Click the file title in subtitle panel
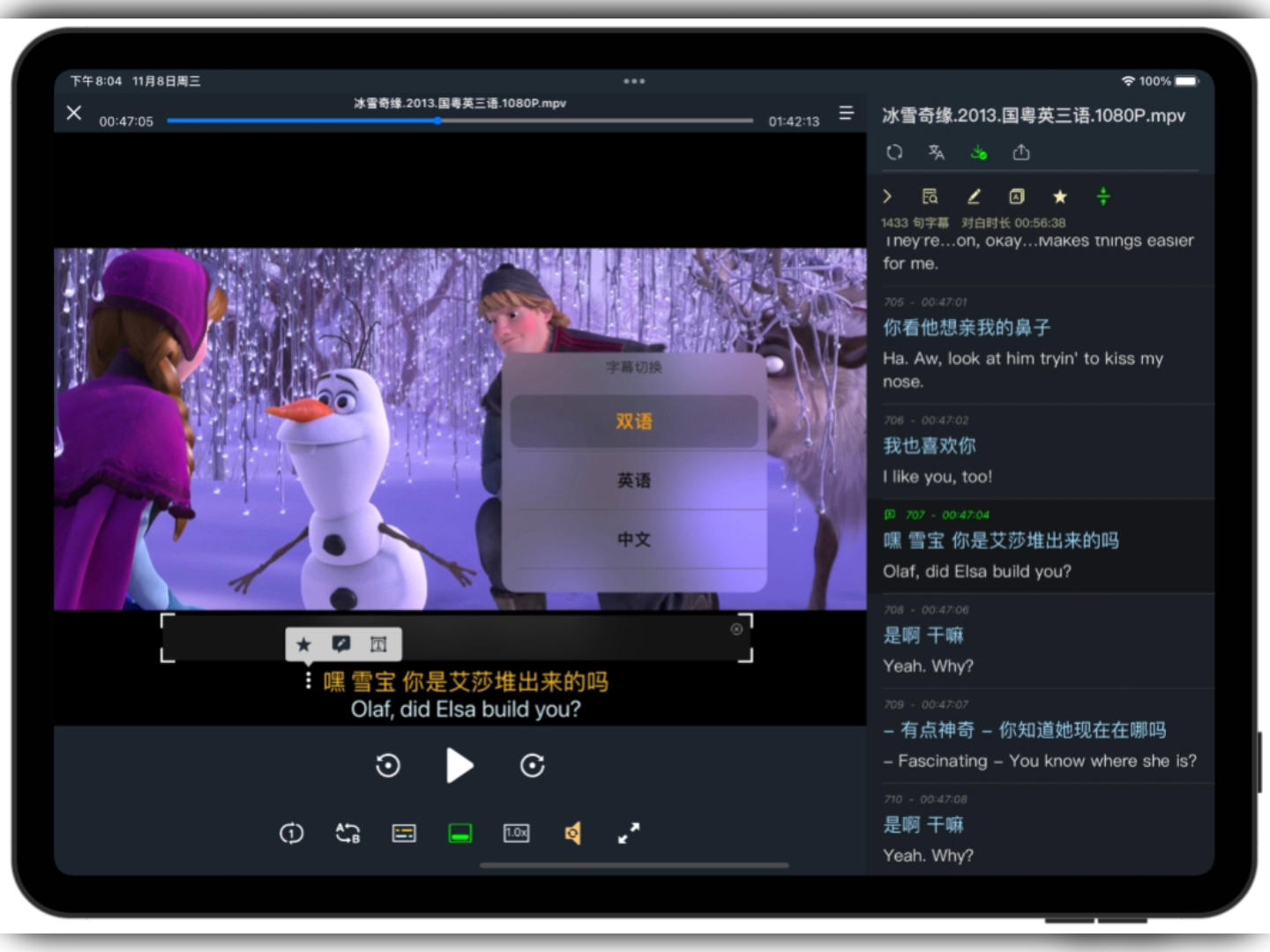 1034,115
